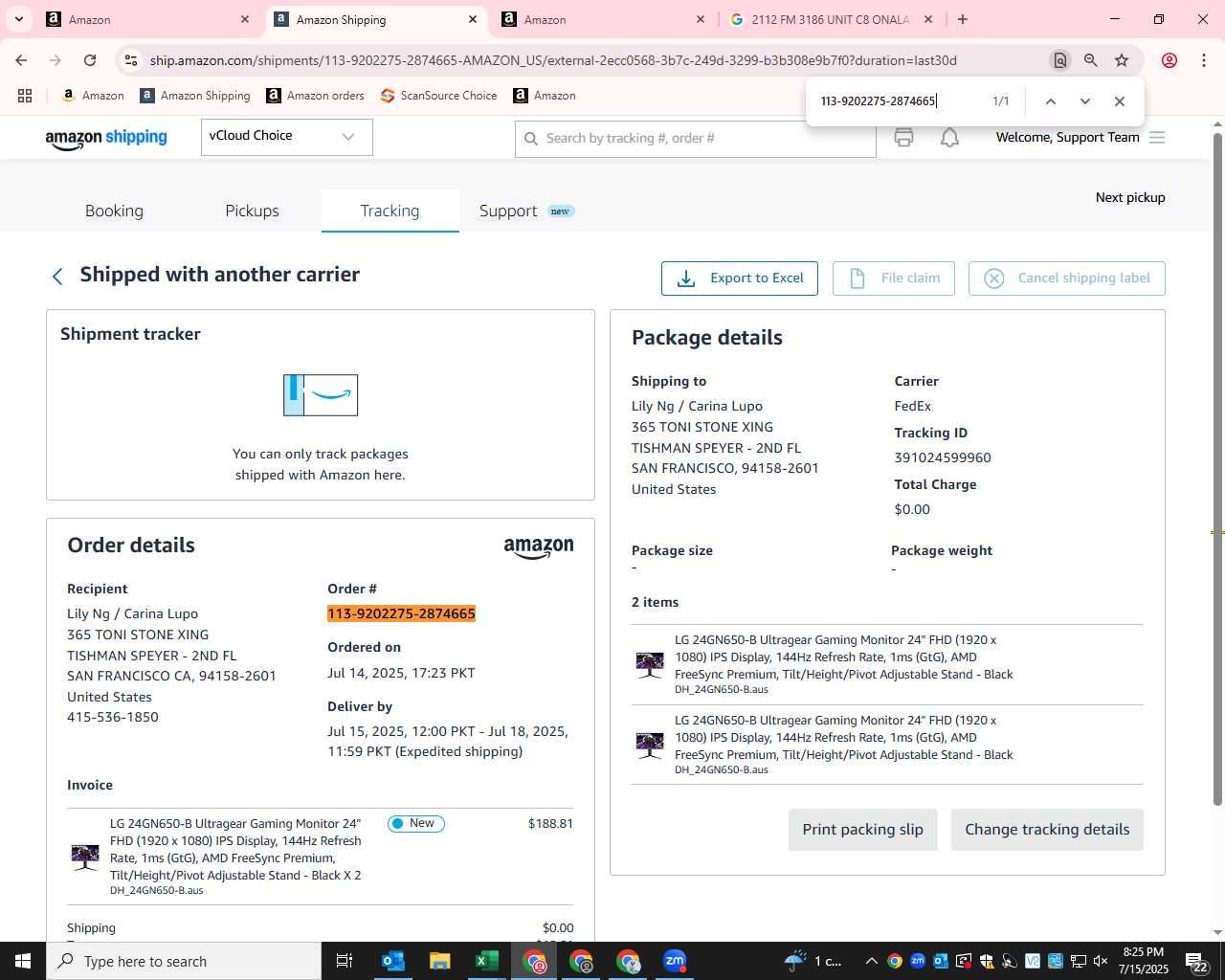Click the browser back arrow
The image size is (1225, 980).
tap(21, 60)
